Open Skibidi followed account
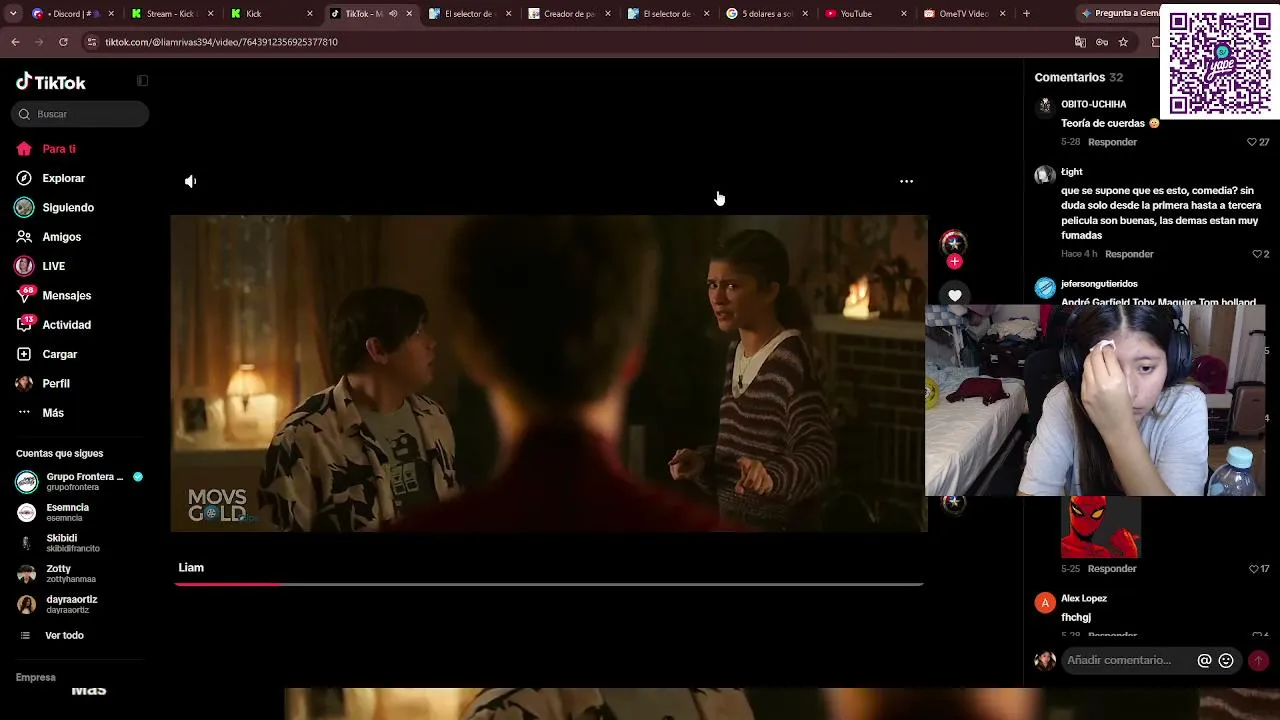1280x720 pixels. coord(72,543)
